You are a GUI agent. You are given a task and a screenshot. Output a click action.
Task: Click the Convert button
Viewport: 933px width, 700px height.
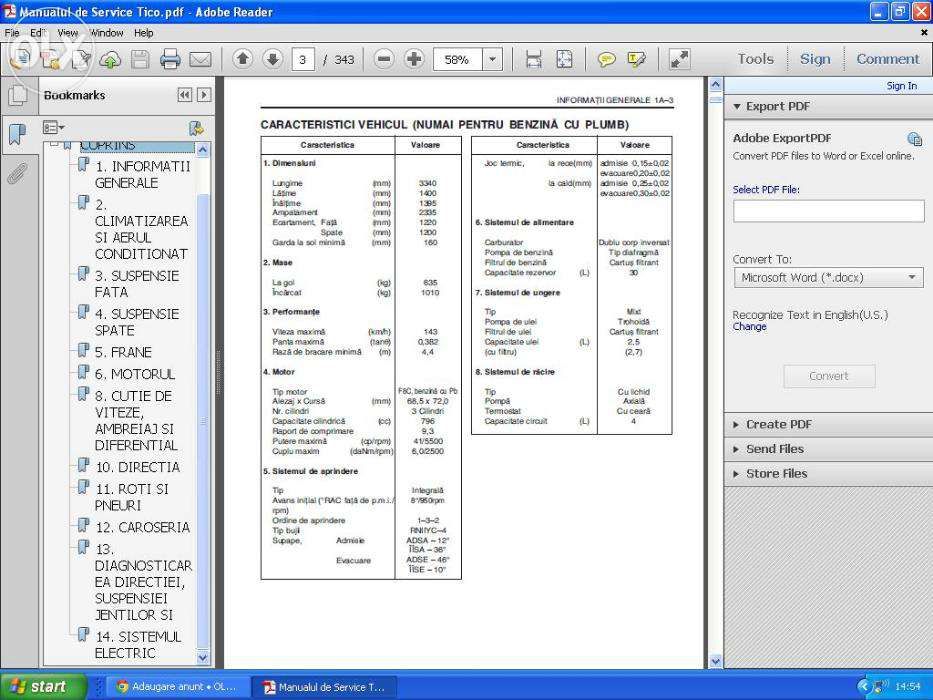coord(829,376)
